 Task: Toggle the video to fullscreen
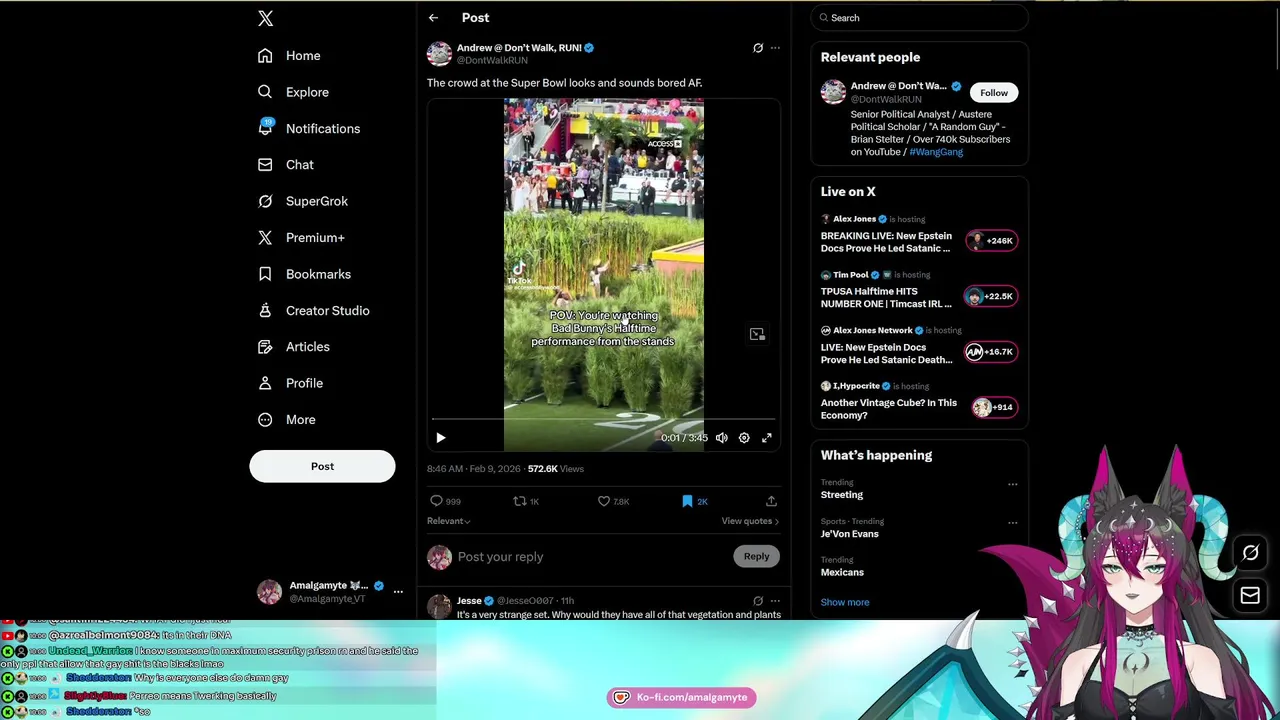[x=767, y=438]
